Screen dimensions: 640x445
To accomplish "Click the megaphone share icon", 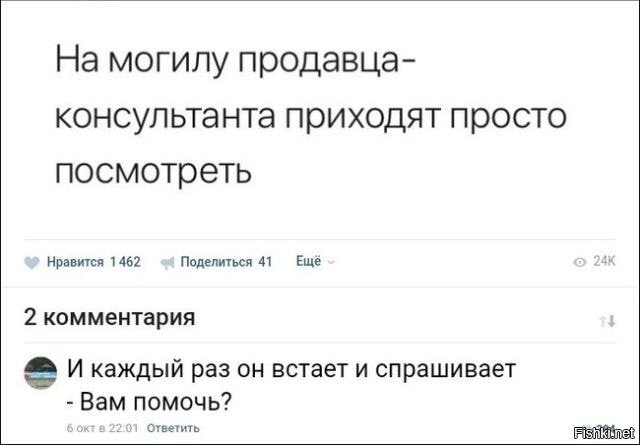I will tap(168, 263).
